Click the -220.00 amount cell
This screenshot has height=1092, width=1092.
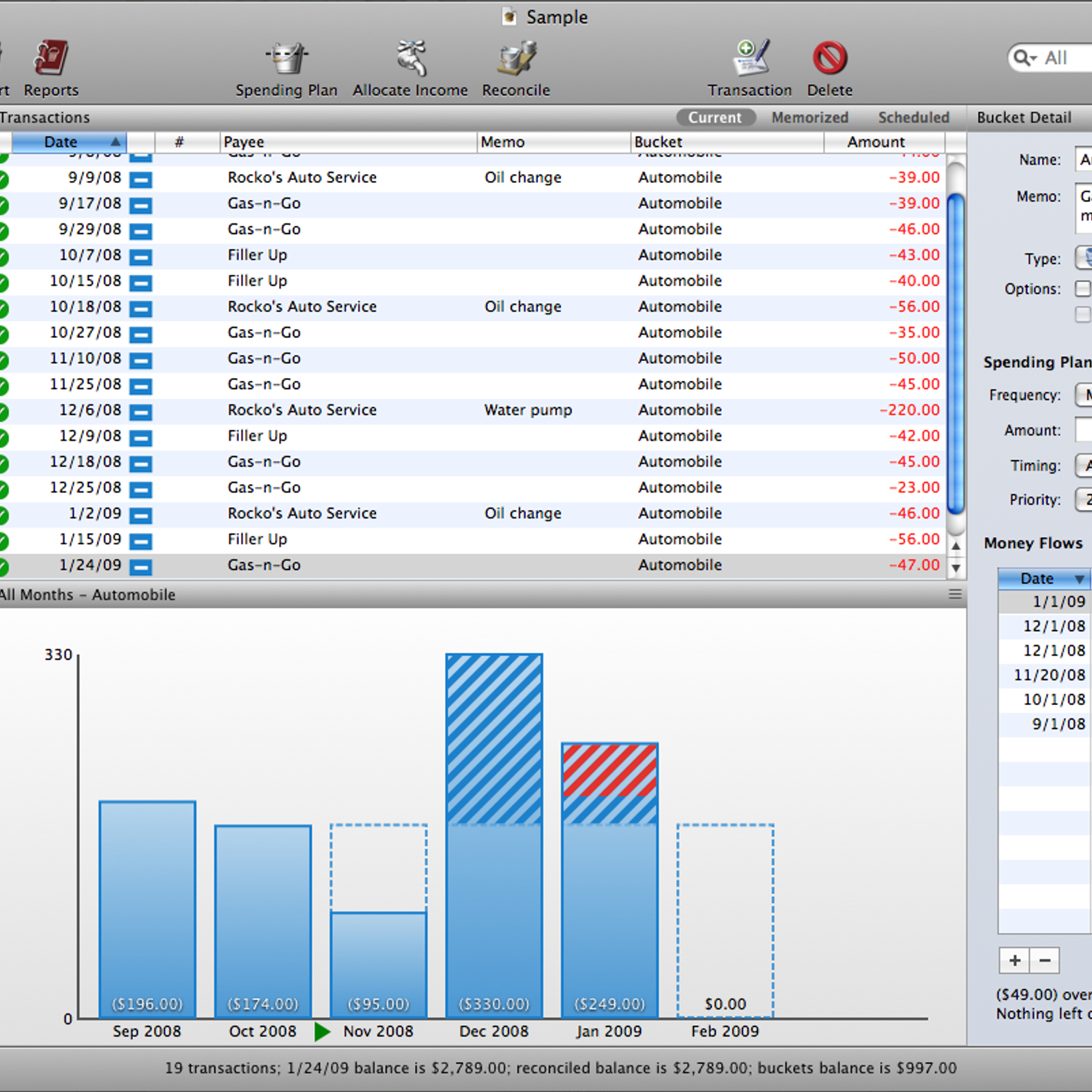point(910,410)
